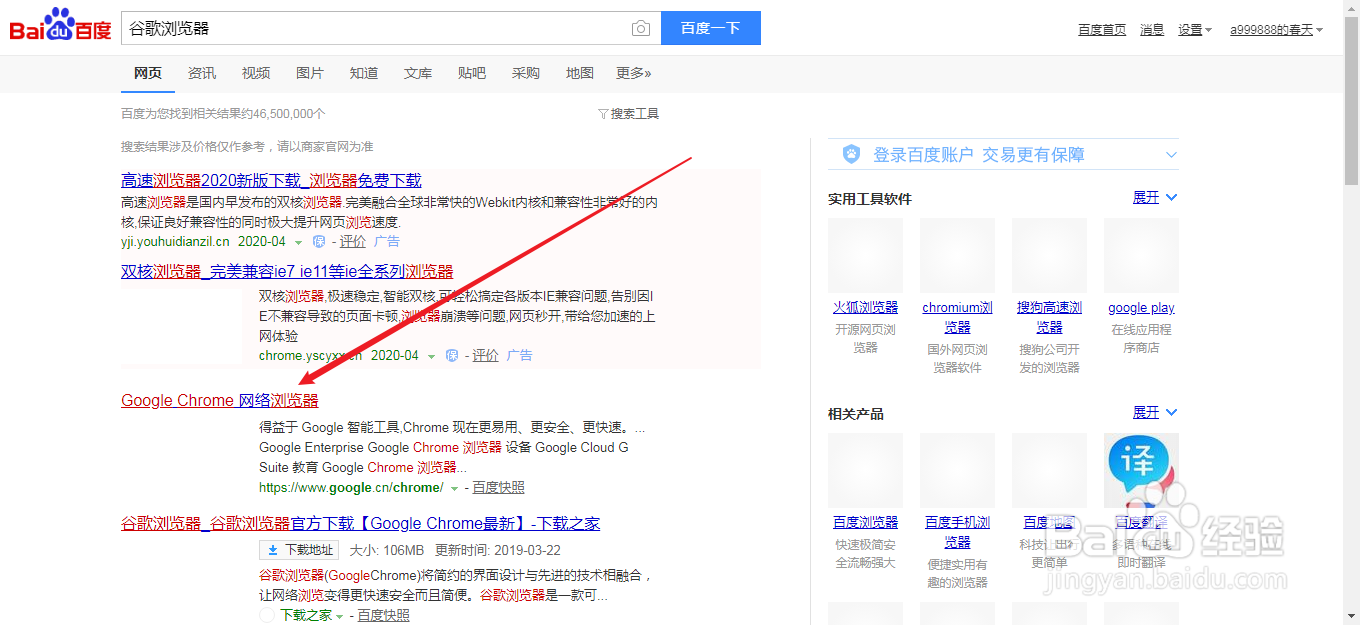Click the download address button
Screen dimensions: 1360x625
pos(300,550)
